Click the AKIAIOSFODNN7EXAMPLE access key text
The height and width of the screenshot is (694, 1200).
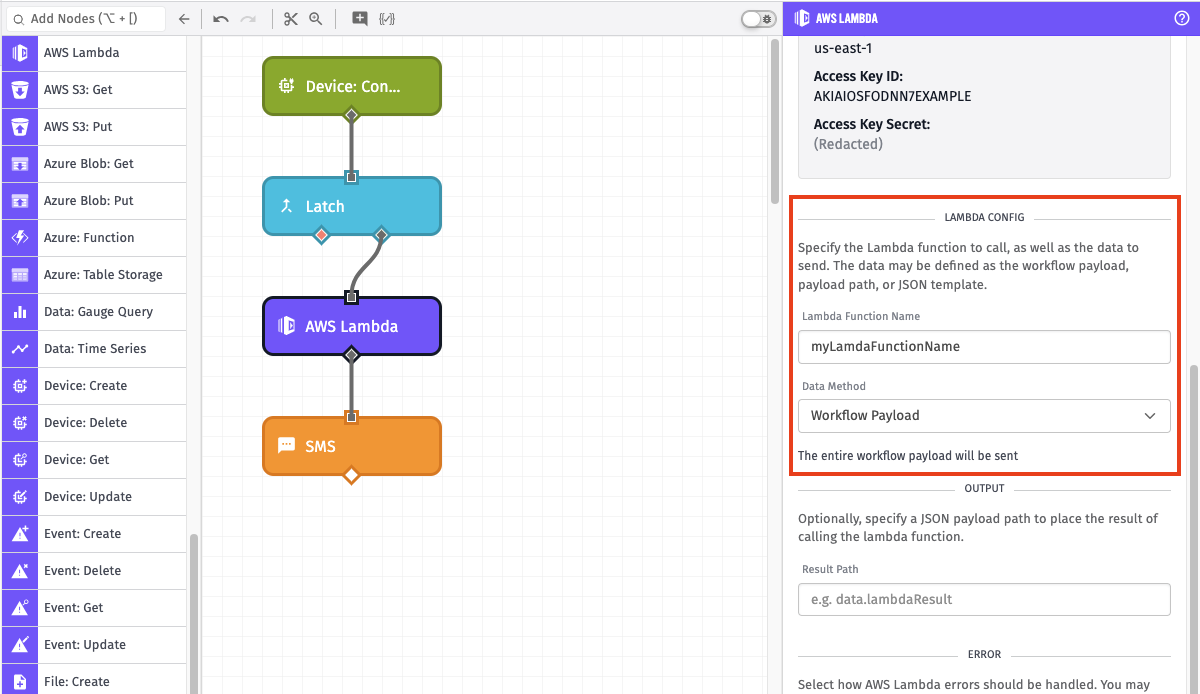pyautogui.click(x=892, y=96)
